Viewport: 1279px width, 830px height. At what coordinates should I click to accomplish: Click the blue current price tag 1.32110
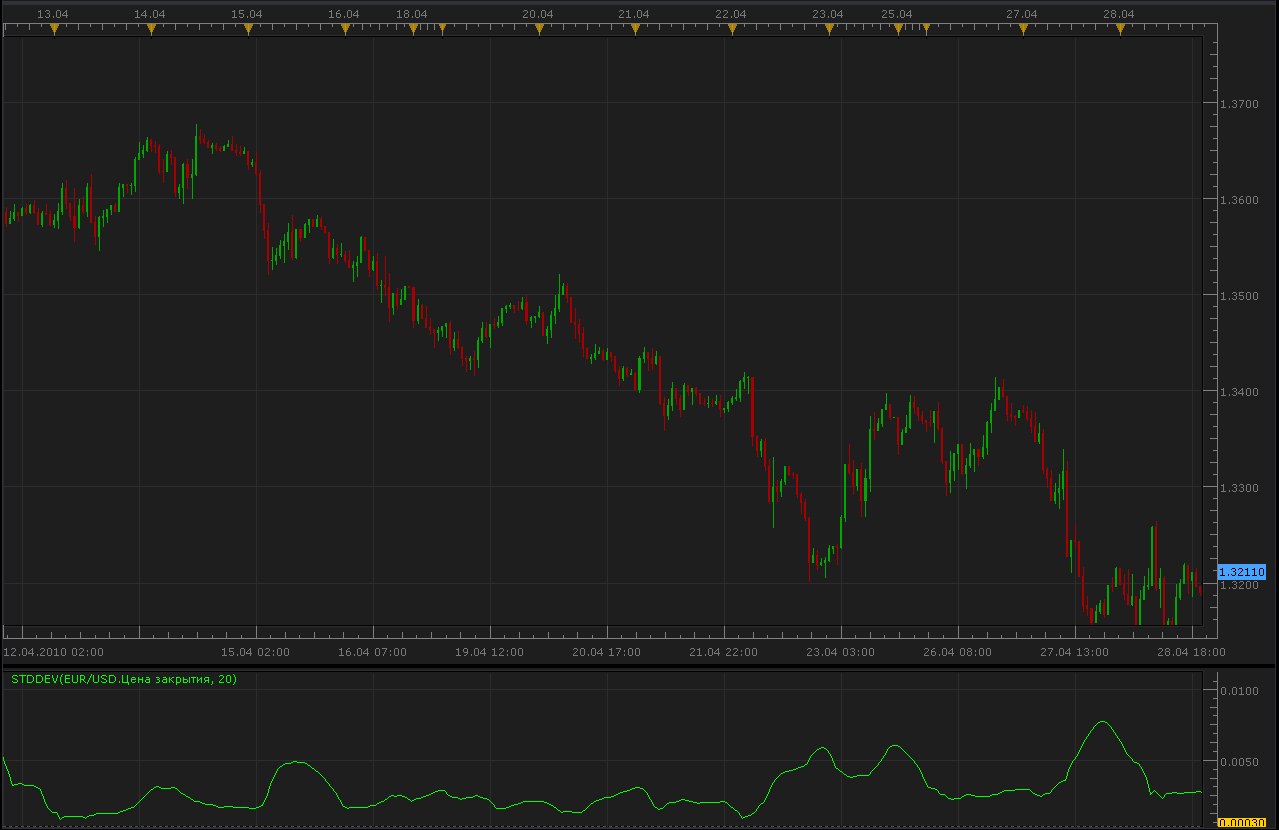1241,572
